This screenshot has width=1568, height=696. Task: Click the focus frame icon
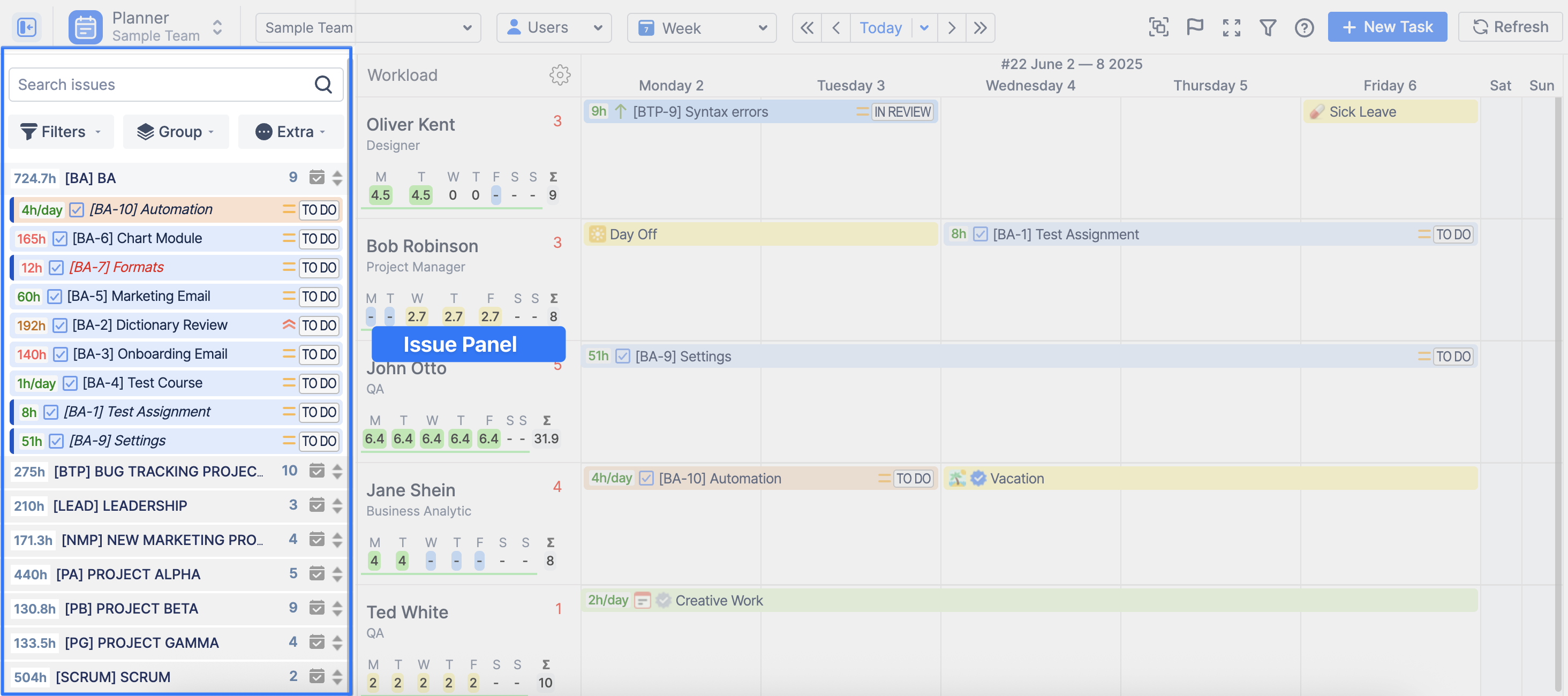pos(1158,27)
